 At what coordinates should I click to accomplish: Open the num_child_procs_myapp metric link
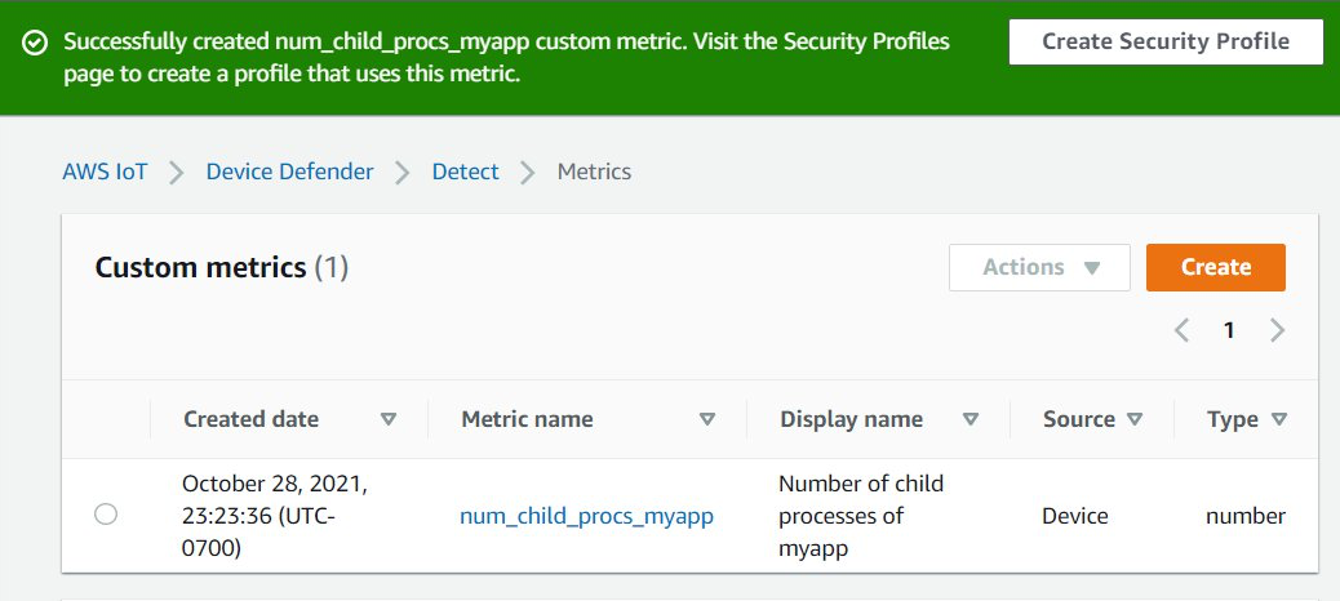pos(586,516)
